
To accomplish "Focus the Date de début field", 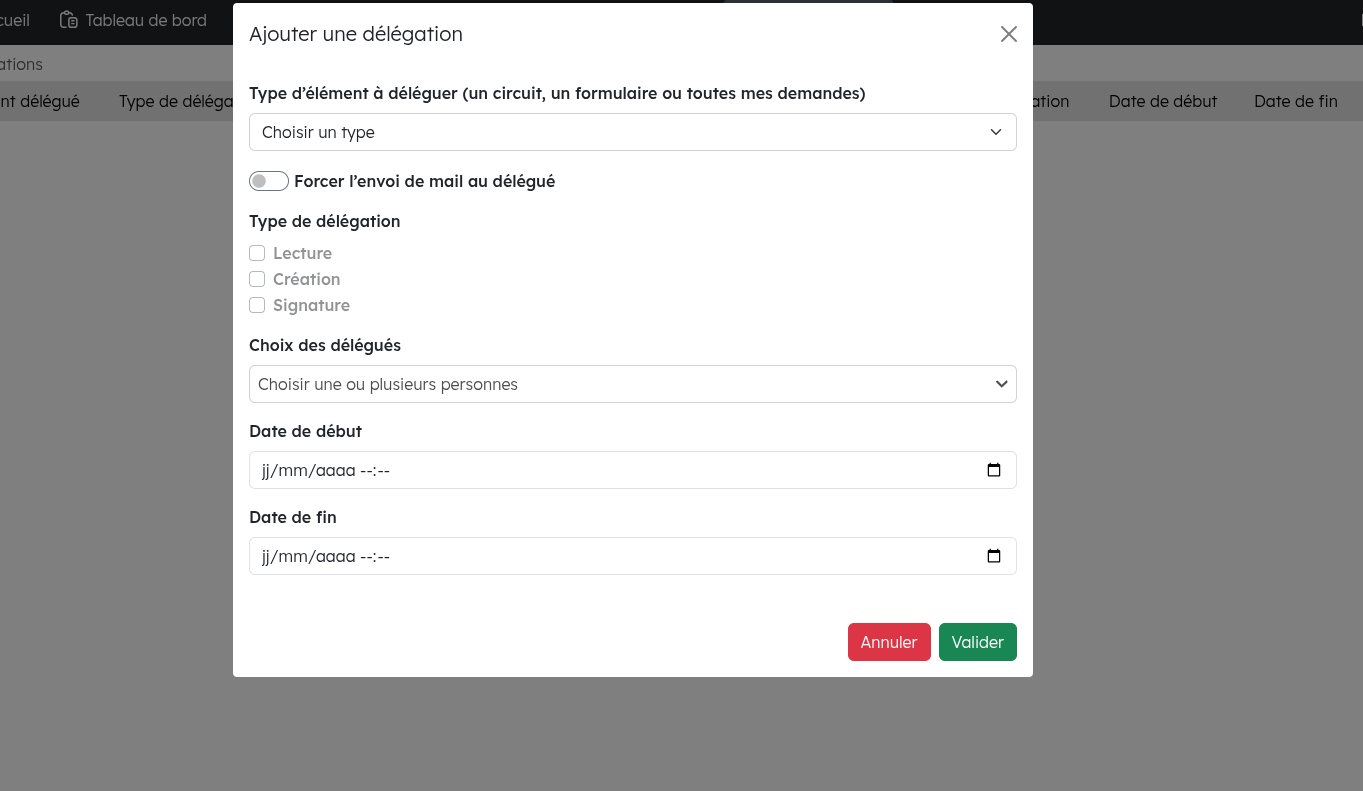I will 600,470.
